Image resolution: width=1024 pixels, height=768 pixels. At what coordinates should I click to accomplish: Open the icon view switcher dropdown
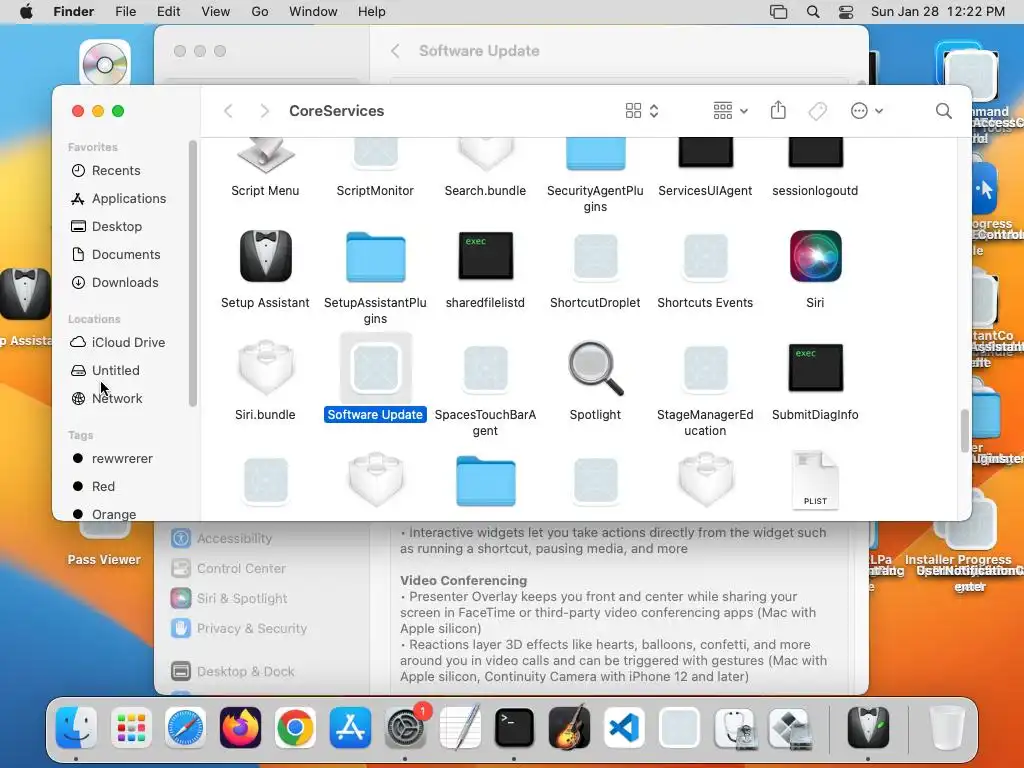pyautogui.click(x=641, y=111)
